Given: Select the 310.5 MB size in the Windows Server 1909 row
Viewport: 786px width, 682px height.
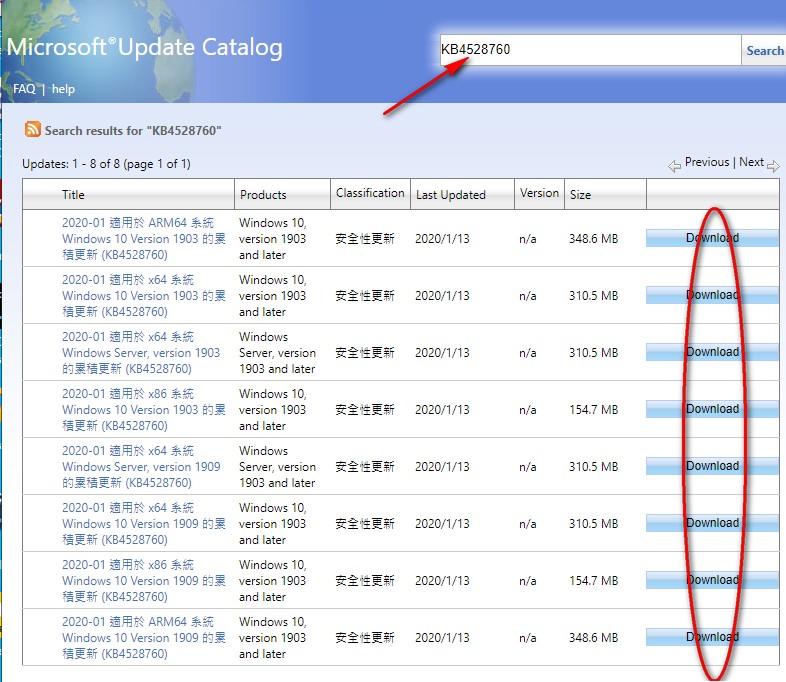Looking at the screenshot, I should 594,467.
